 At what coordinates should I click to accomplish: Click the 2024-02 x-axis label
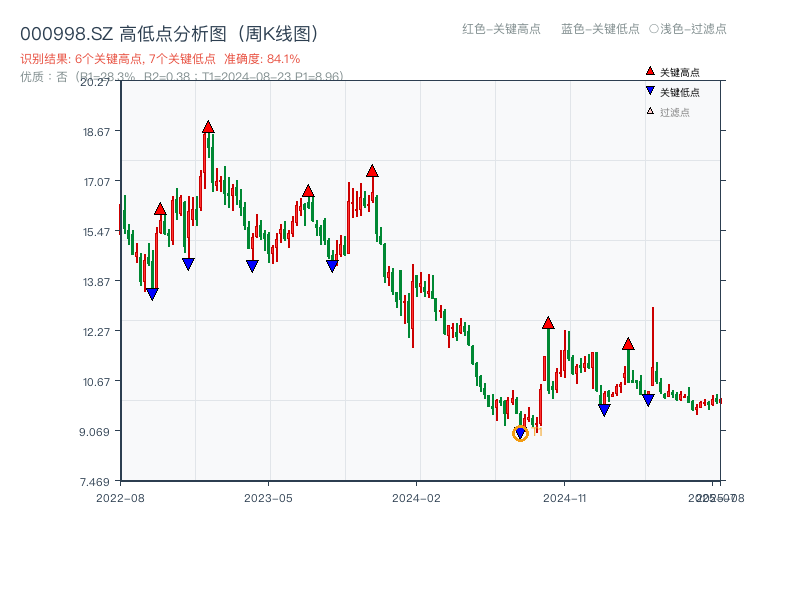click(416, 498)
